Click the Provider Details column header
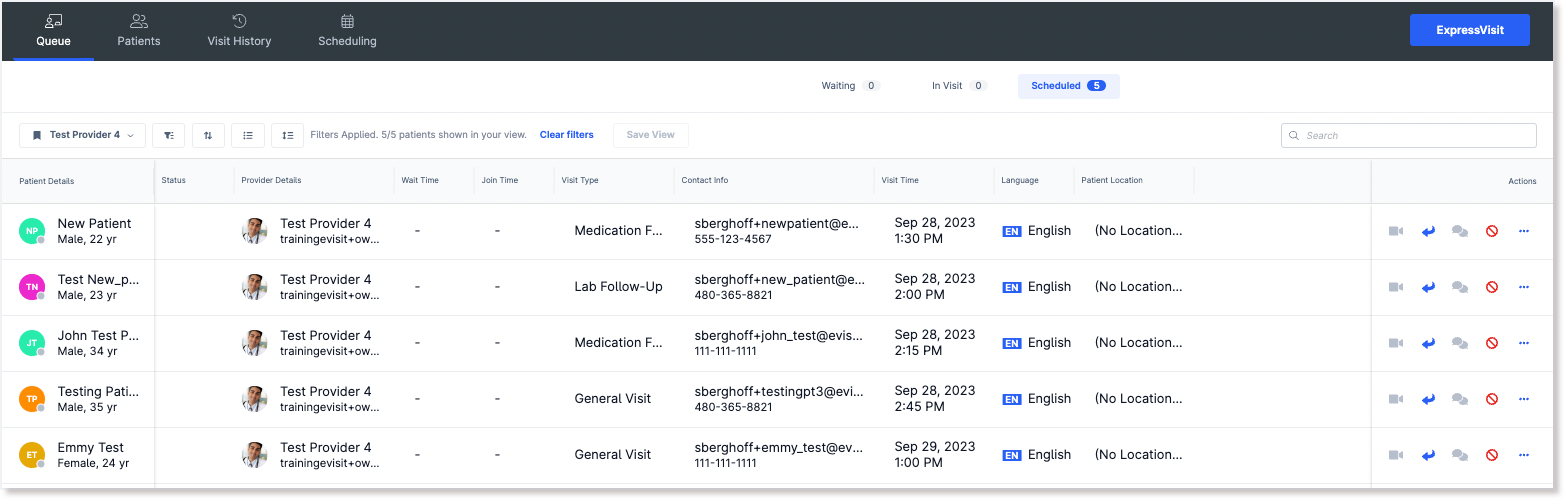The image size is (1565, 500). coord(271,181)
